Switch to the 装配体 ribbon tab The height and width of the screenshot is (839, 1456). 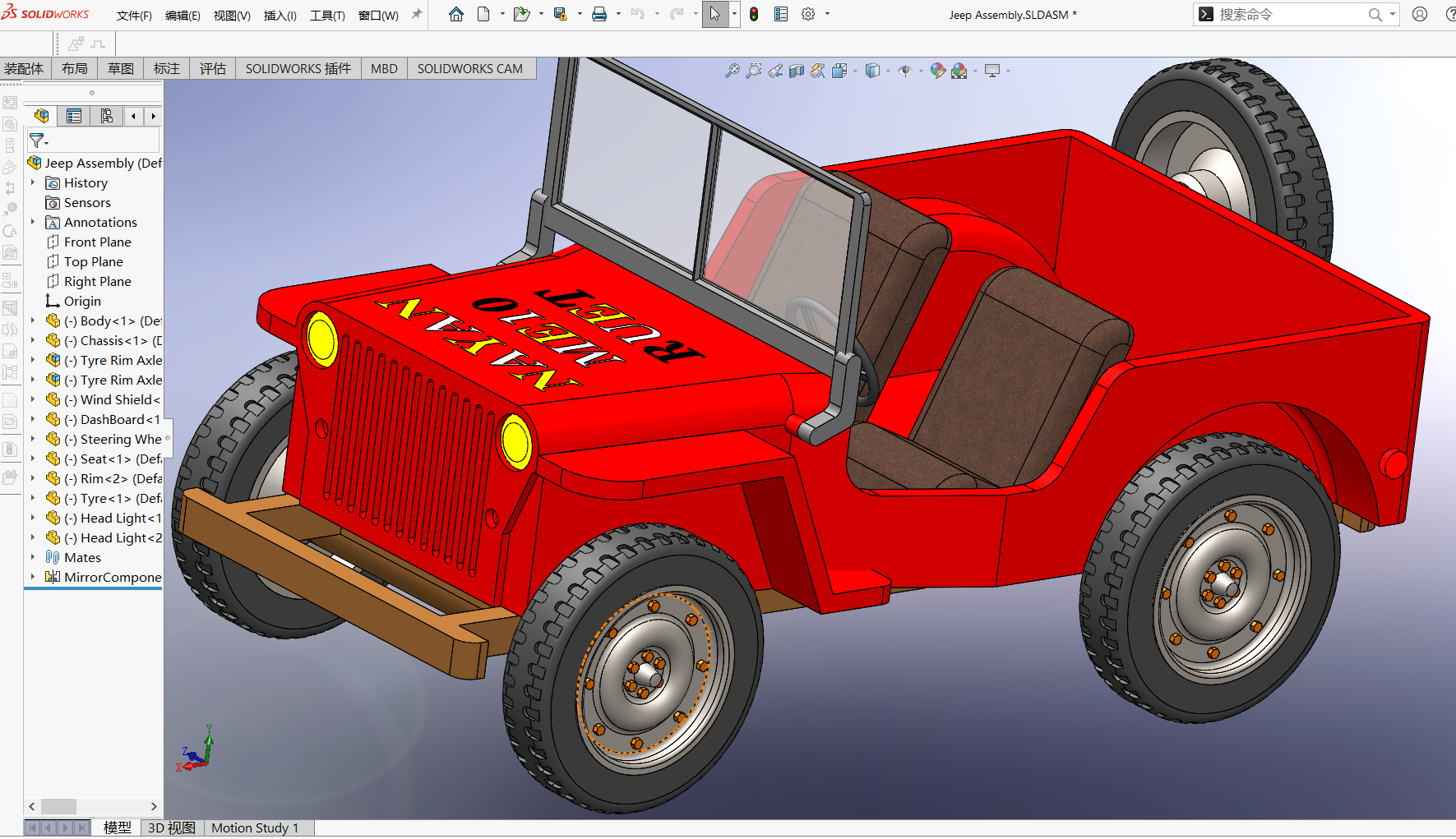[25, 69]
